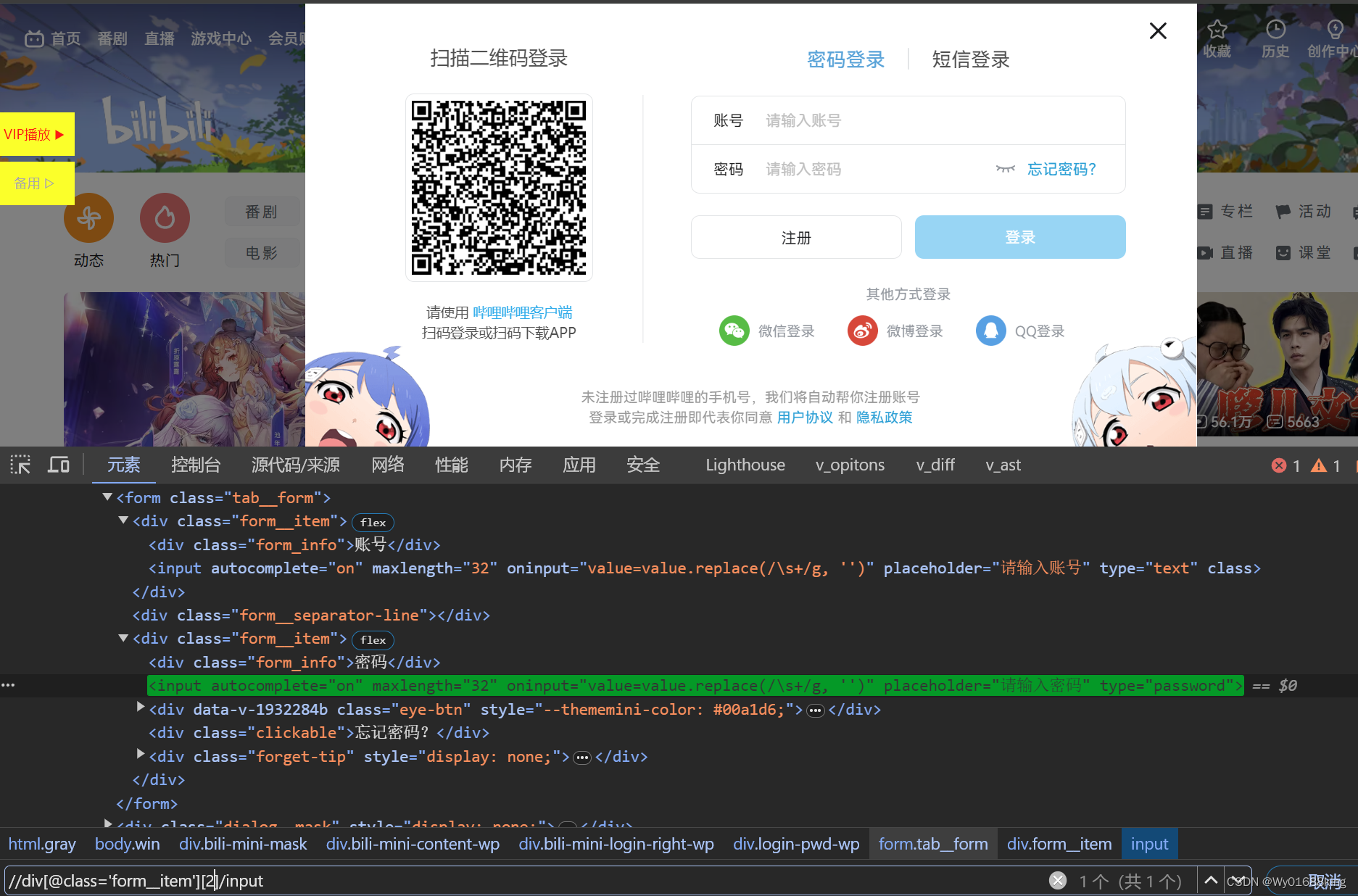This screenshot has width=1358, height=896.
Task: Open the 网络 DevTools tab
Action: (388, 465)
